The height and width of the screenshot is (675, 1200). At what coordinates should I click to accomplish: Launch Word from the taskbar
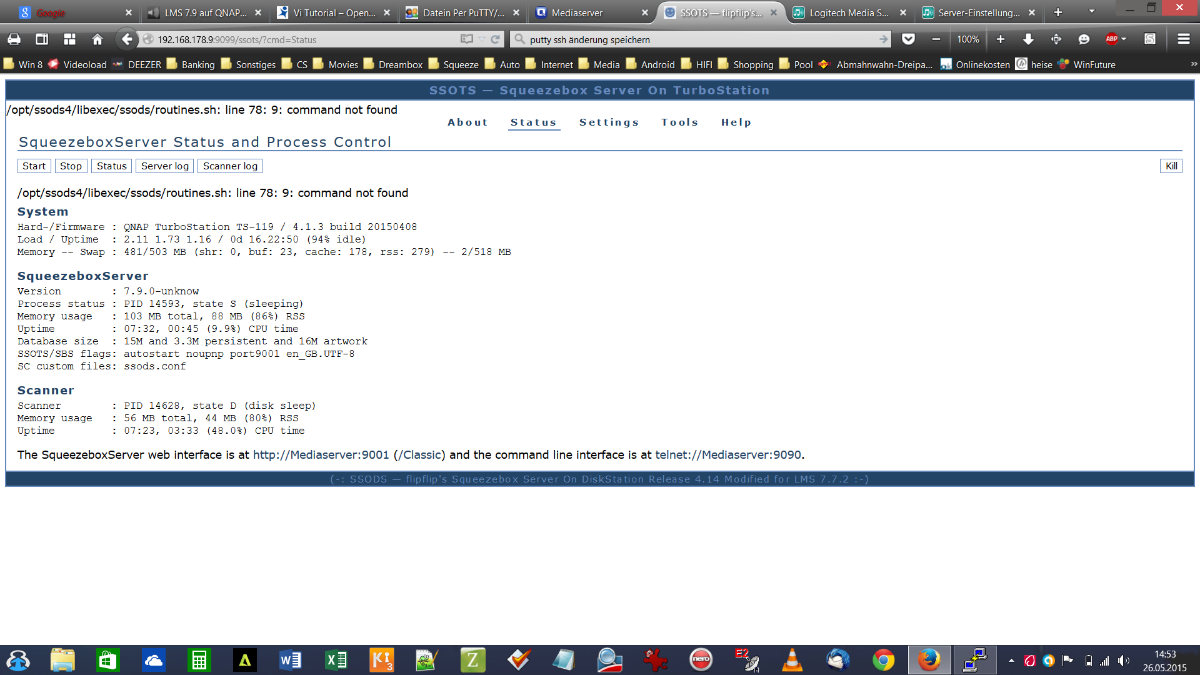click(x=291, y=659)
